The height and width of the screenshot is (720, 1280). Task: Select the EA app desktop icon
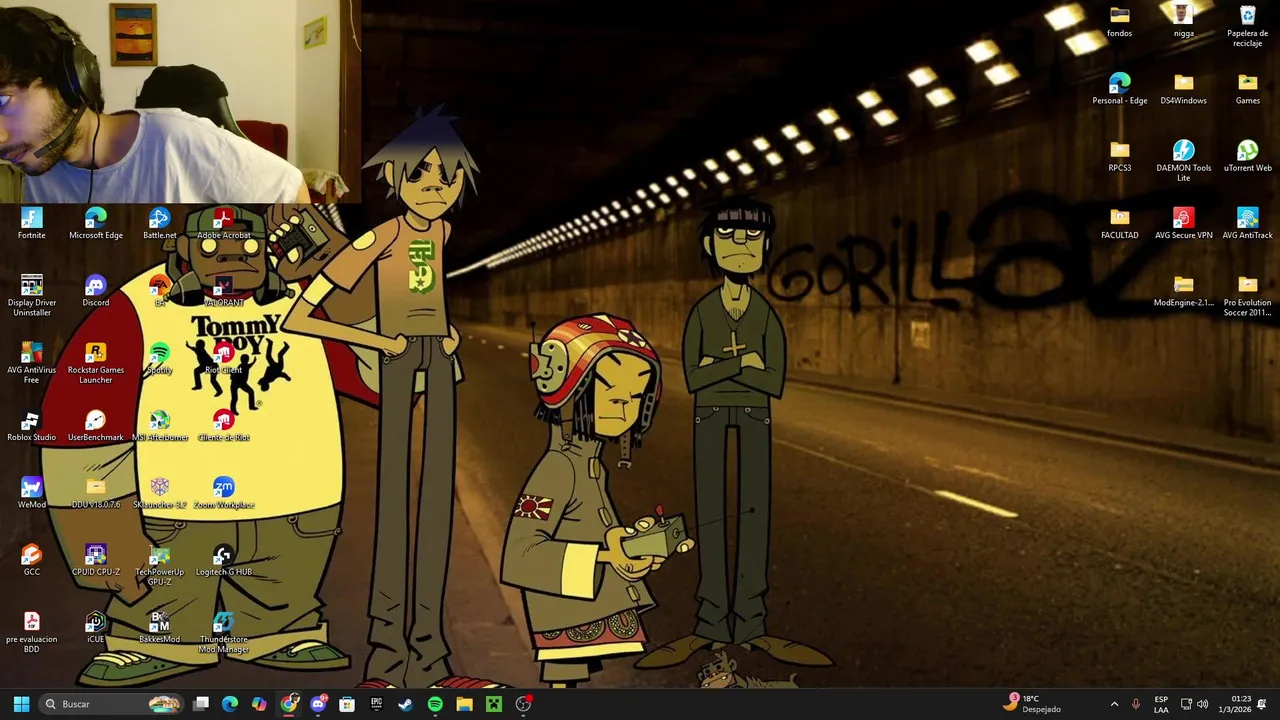click(160, 291)
